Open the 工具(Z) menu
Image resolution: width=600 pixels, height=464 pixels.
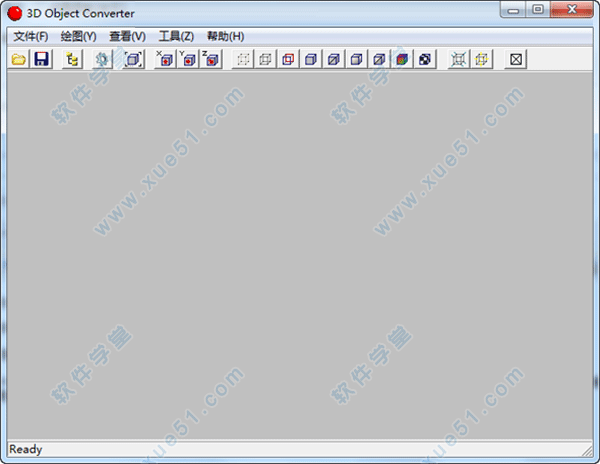[176, 36]
